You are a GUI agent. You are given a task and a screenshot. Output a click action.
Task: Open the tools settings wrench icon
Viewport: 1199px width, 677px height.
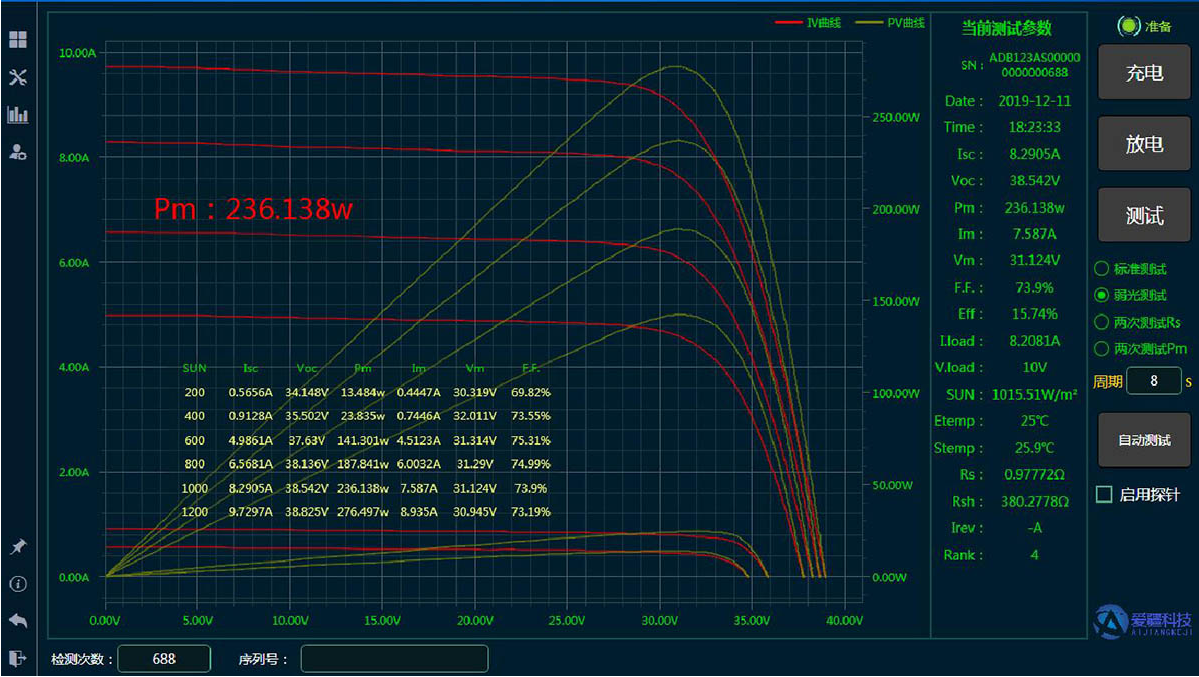pos(18,78)
